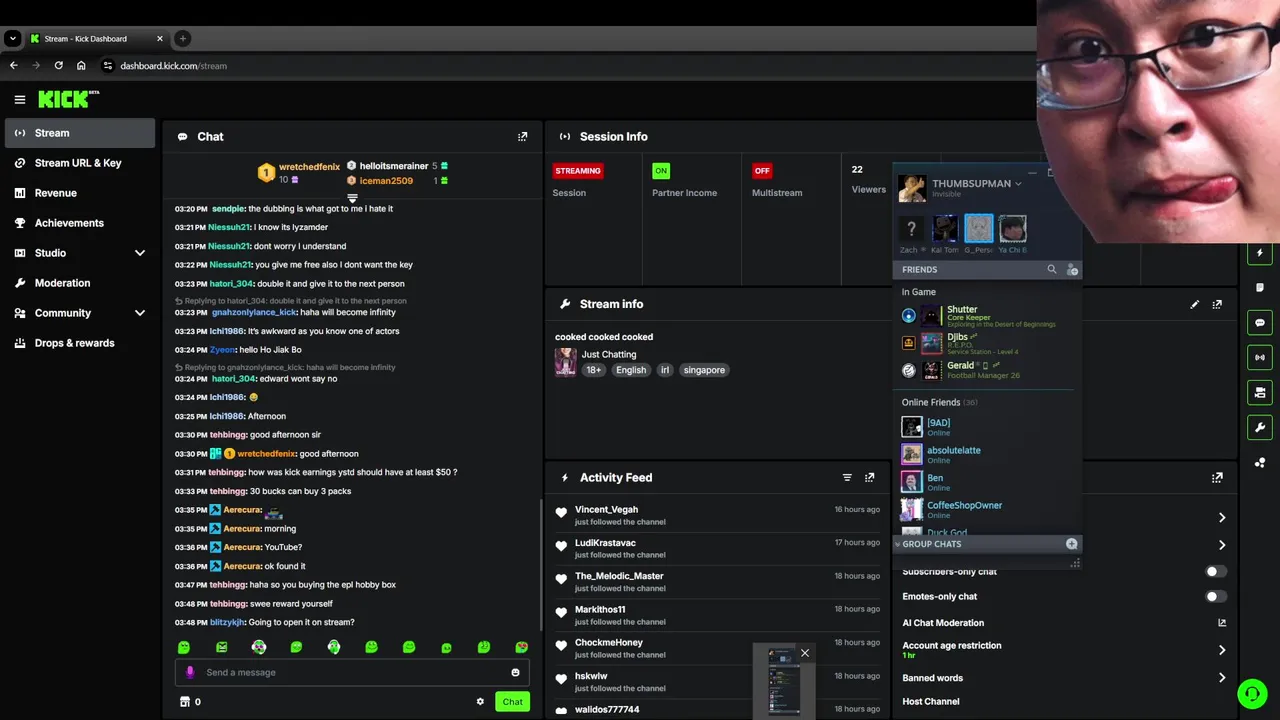
Task: Select Stream in sidebar
Action: click(x=80, y=133)
